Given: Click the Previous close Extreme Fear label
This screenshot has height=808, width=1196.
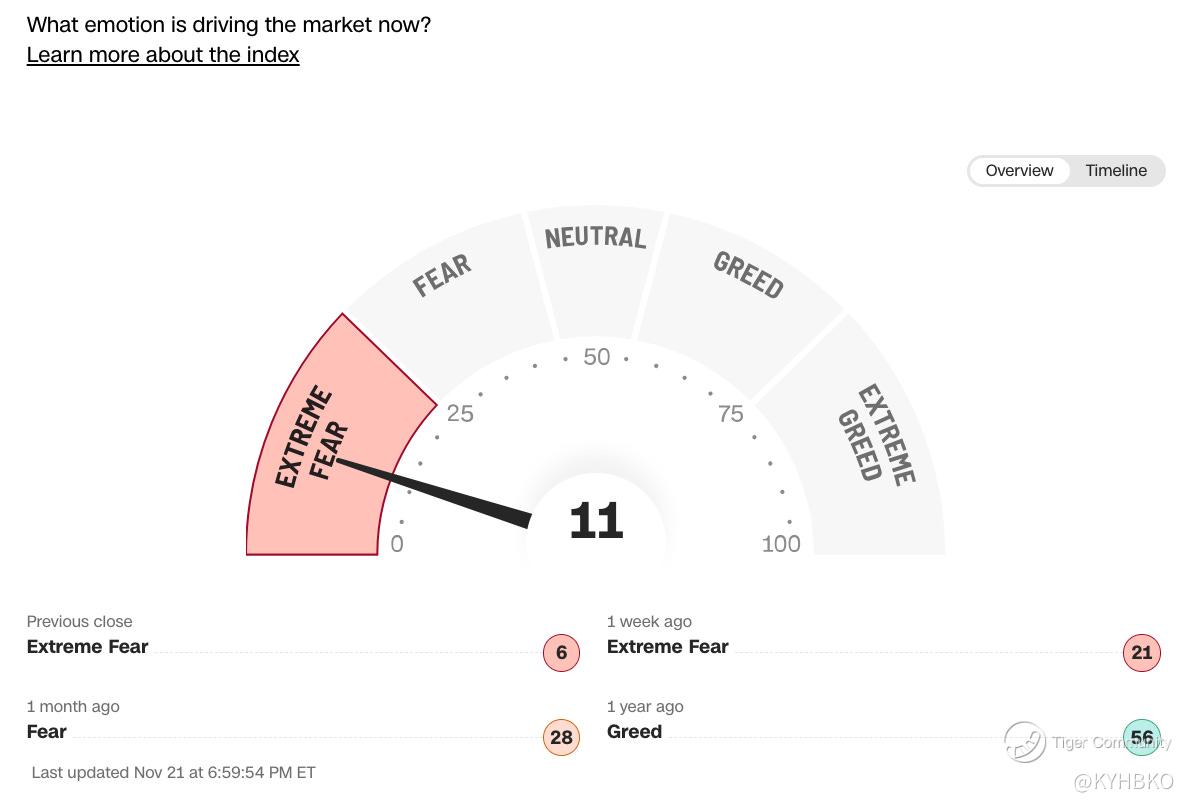Looking at the screenshot, I should point(87,647).
